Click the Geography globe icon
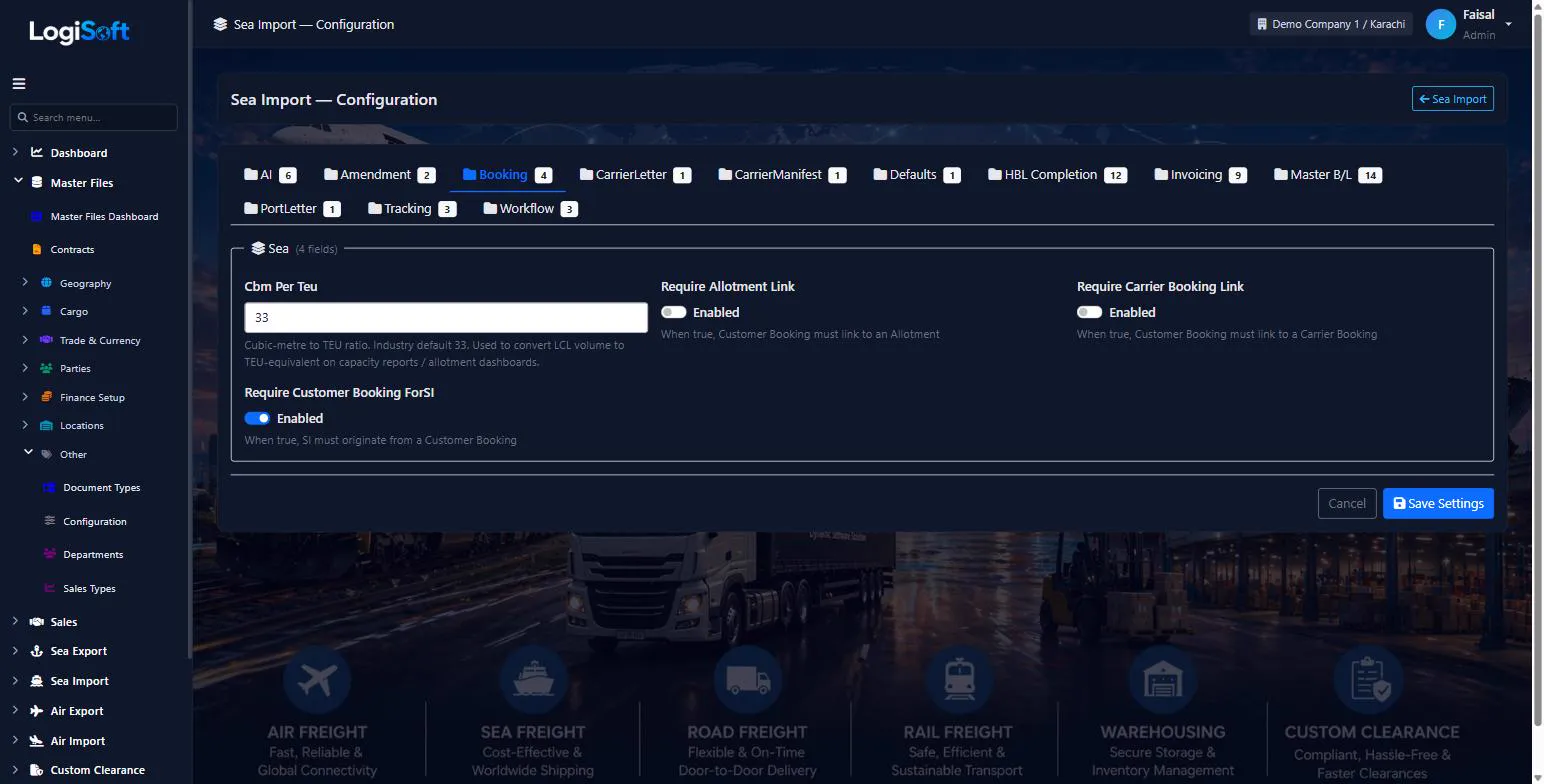Screen dimensions: 1544x784 click(46, 283)
